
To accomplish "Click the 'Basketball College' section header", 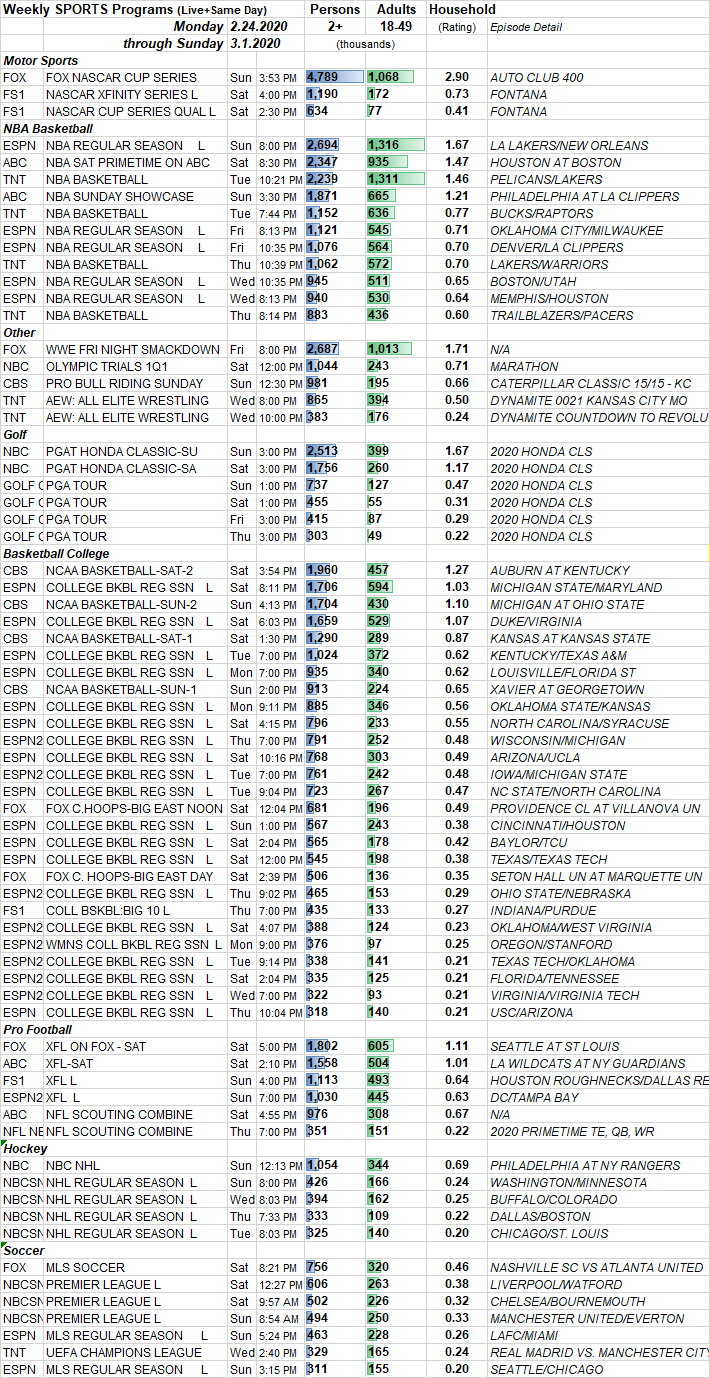I will point(56,553).
